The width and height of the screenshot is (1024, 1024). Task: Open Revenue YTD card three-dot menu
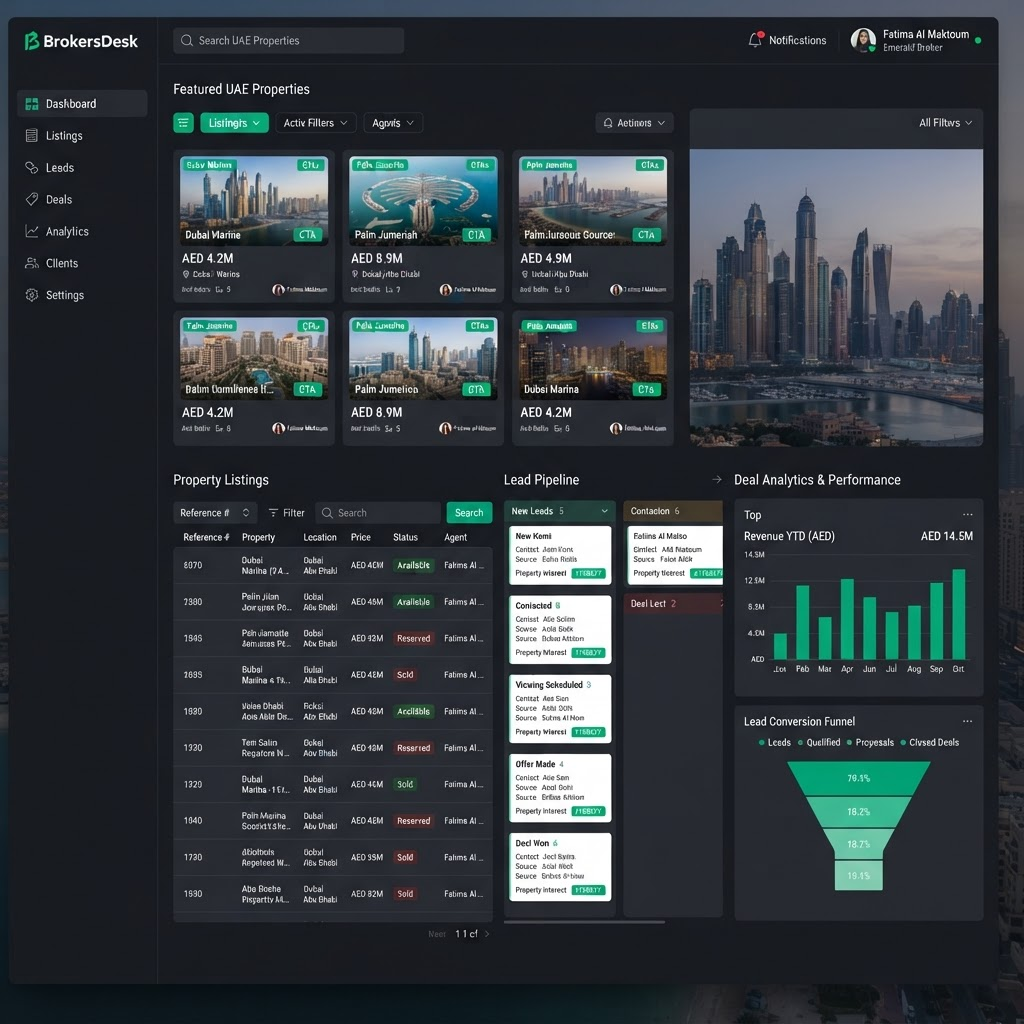967,515
